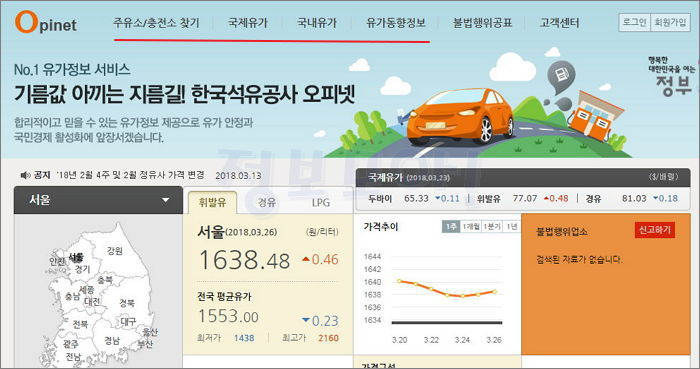Click the 전국 평균유가 1553.00 value

228,316
